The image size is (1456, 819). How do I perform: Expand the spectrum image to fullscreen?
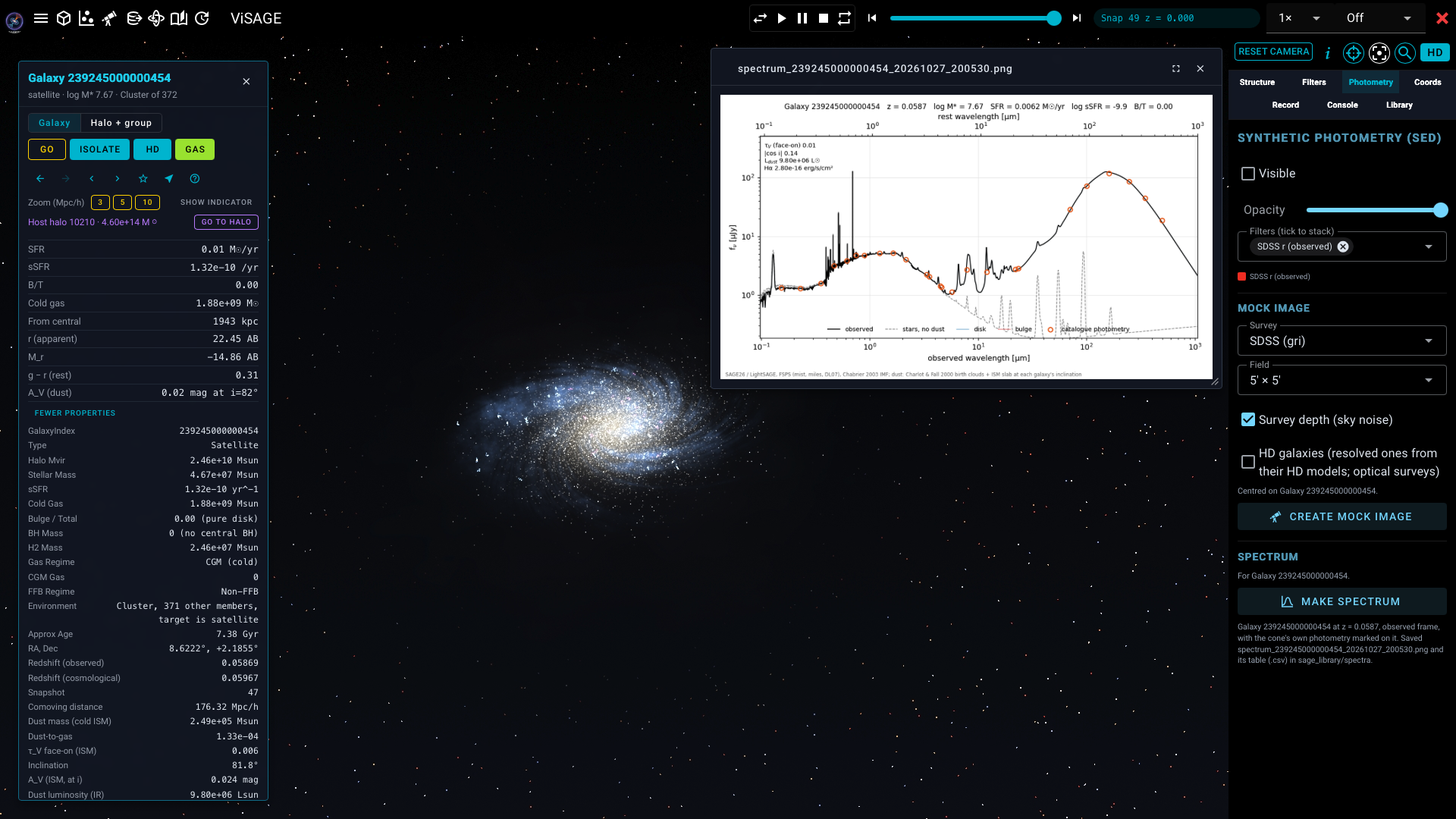point(1176,69)
